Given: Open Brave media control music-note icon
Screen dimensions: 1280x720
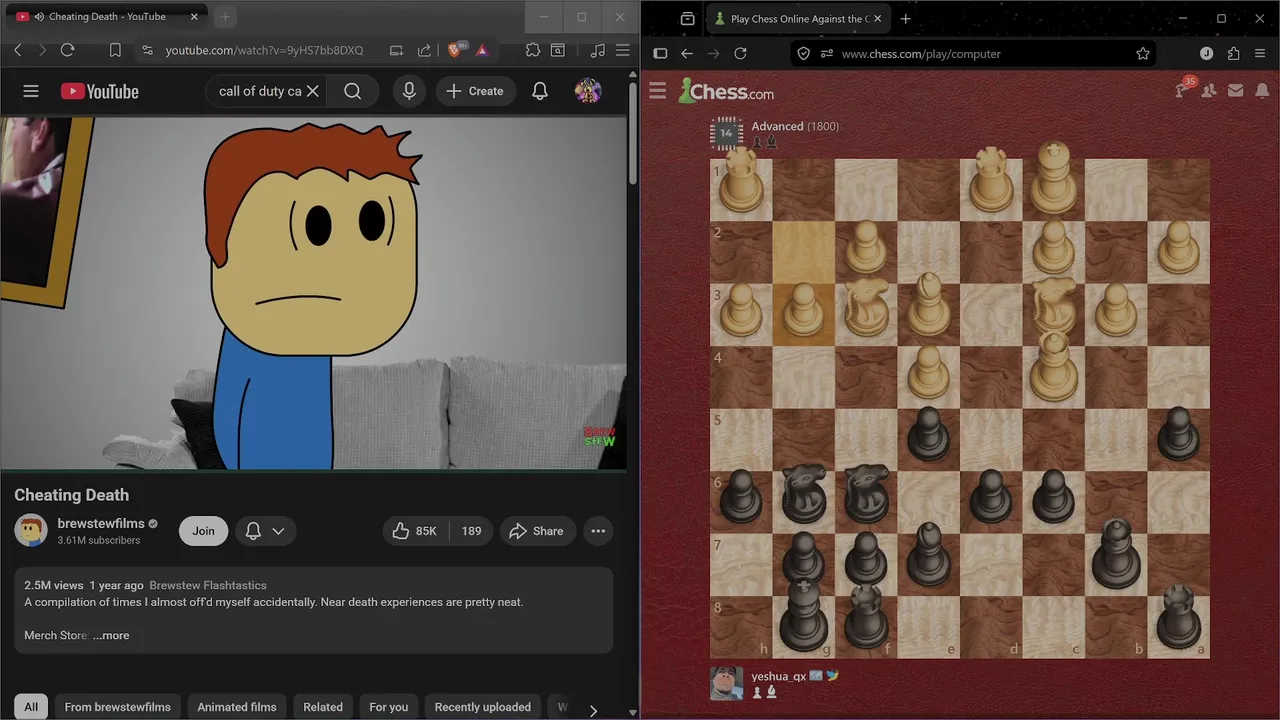Looking at the screenshot, I should (x=598, y=50).
